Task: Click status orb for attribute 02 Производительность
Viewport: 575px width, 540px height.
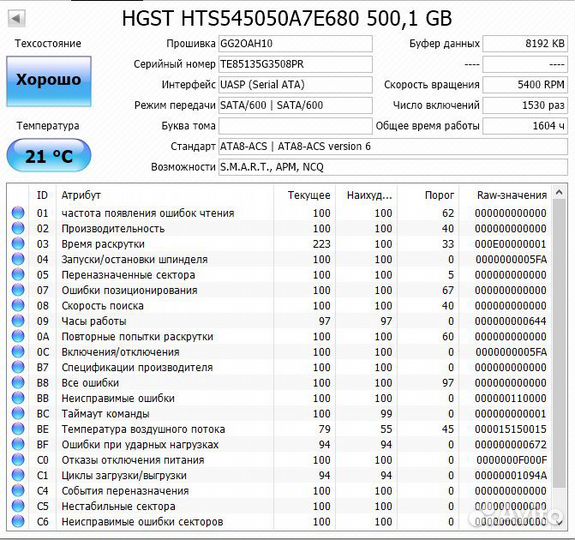Action: pyautogui.click(x=18, y=228)
